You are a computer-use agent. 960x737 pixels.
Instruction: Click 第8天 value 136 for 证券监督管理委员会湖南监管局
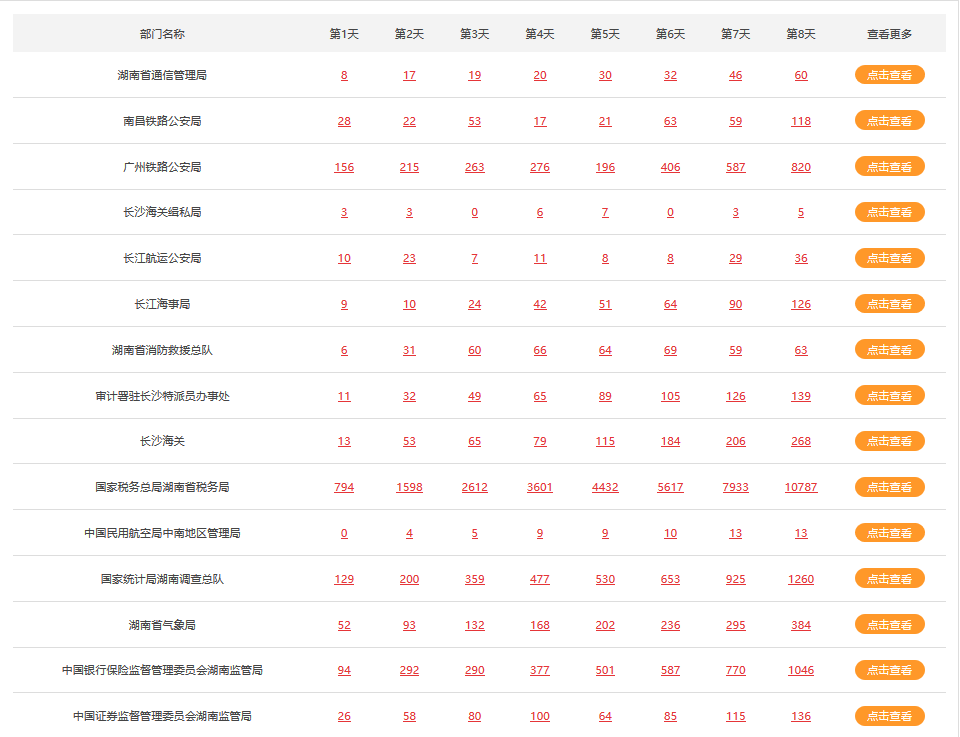coord(801,716)
